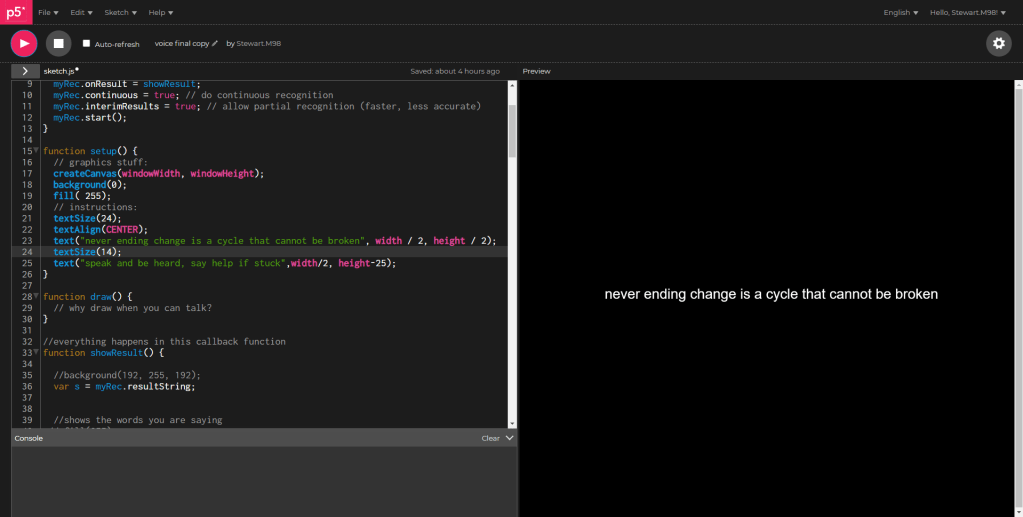Expand the file sidebar with the chevron arrow

tap(25, 71)
